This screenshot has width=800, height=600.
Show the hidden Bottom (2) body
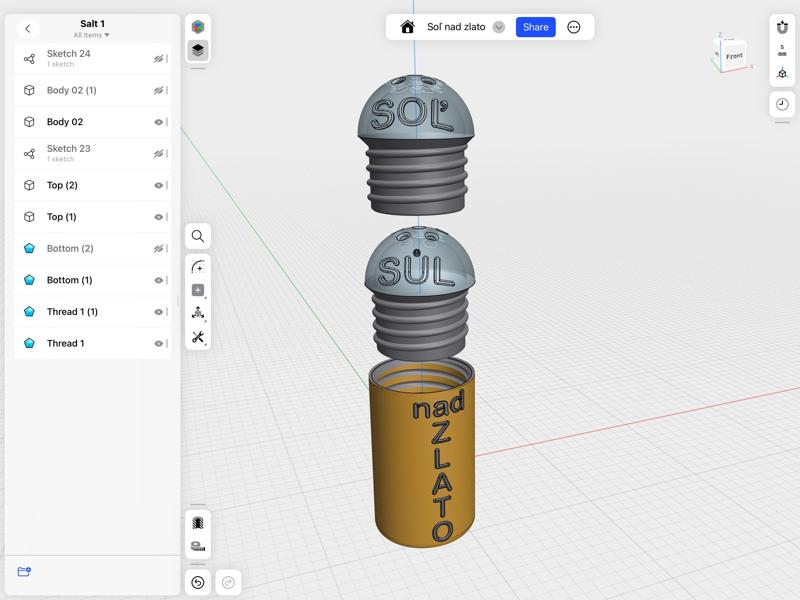pos(158,249)
